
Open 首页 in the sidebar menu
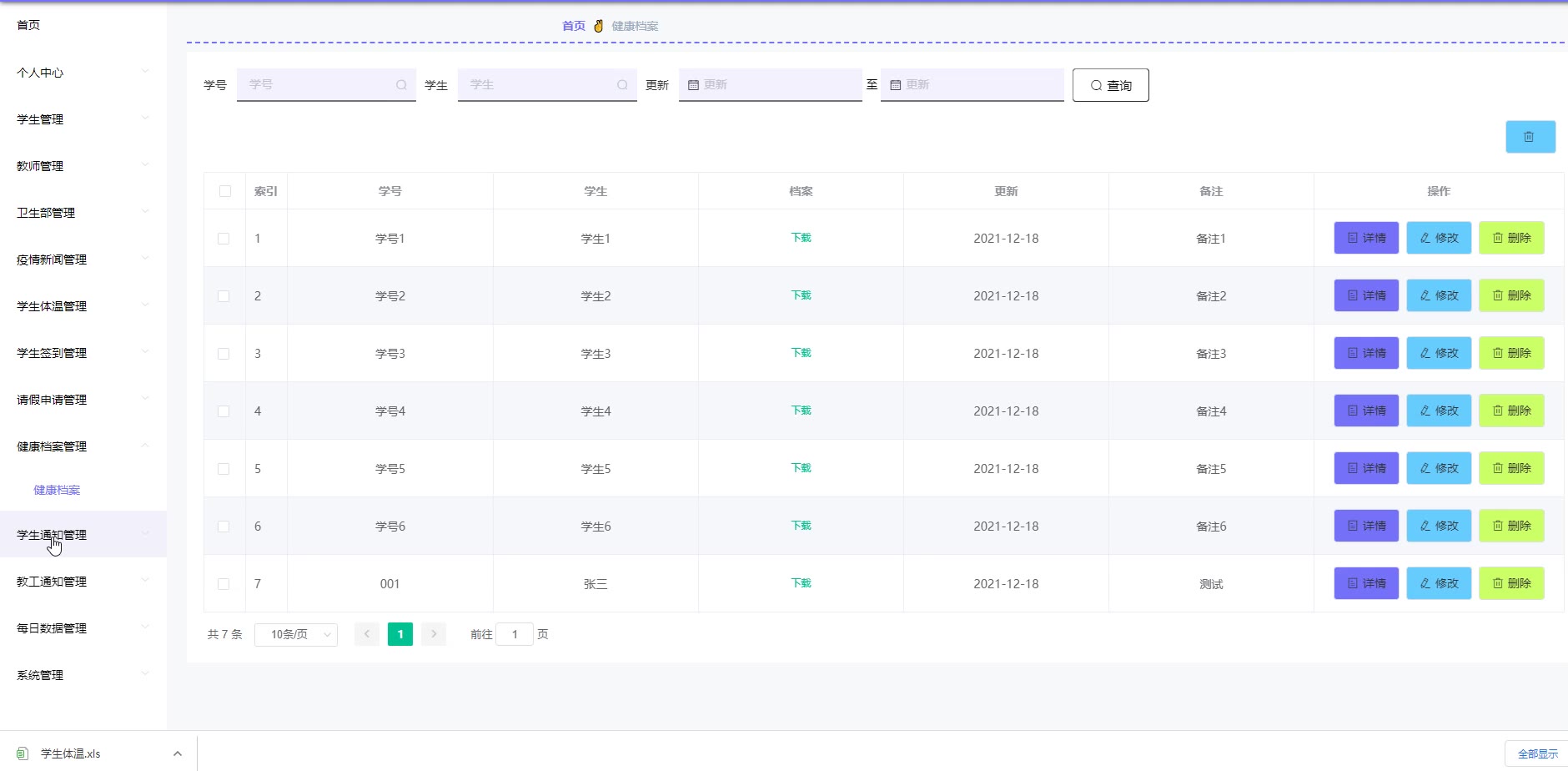28,25
